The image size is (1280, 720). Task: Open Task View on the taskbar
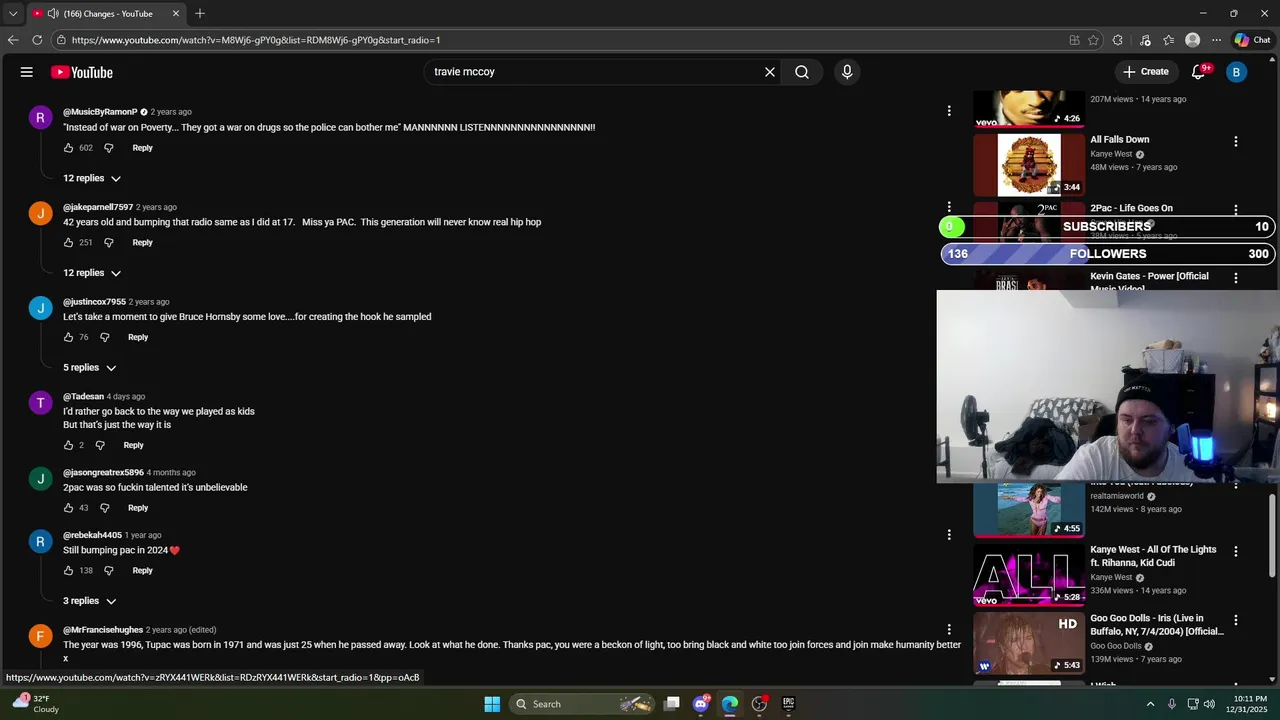click(x=672, y=704)
